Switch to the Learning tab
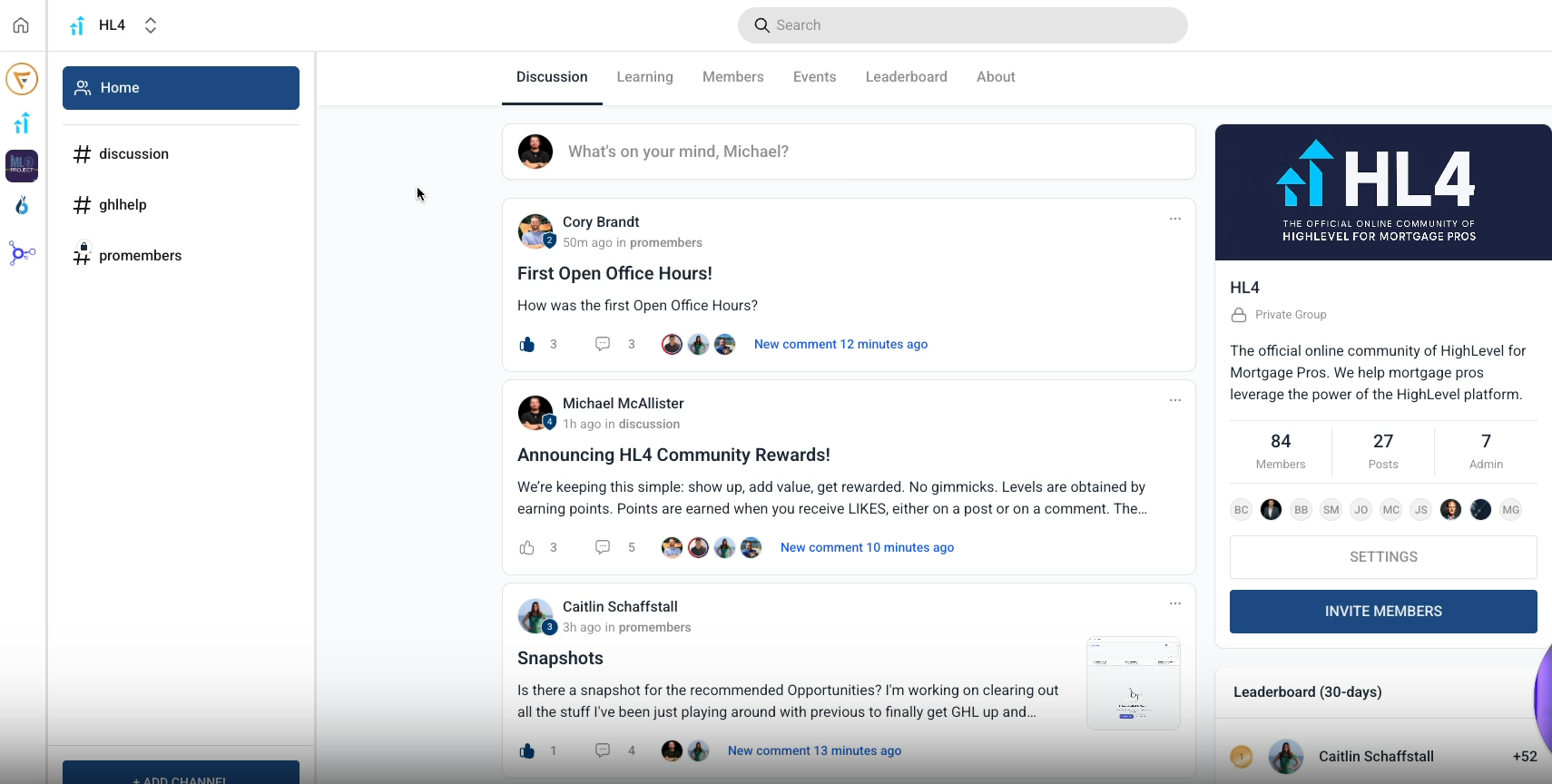The width and height of the screenshot is (1552, 784). coord(644,77)
